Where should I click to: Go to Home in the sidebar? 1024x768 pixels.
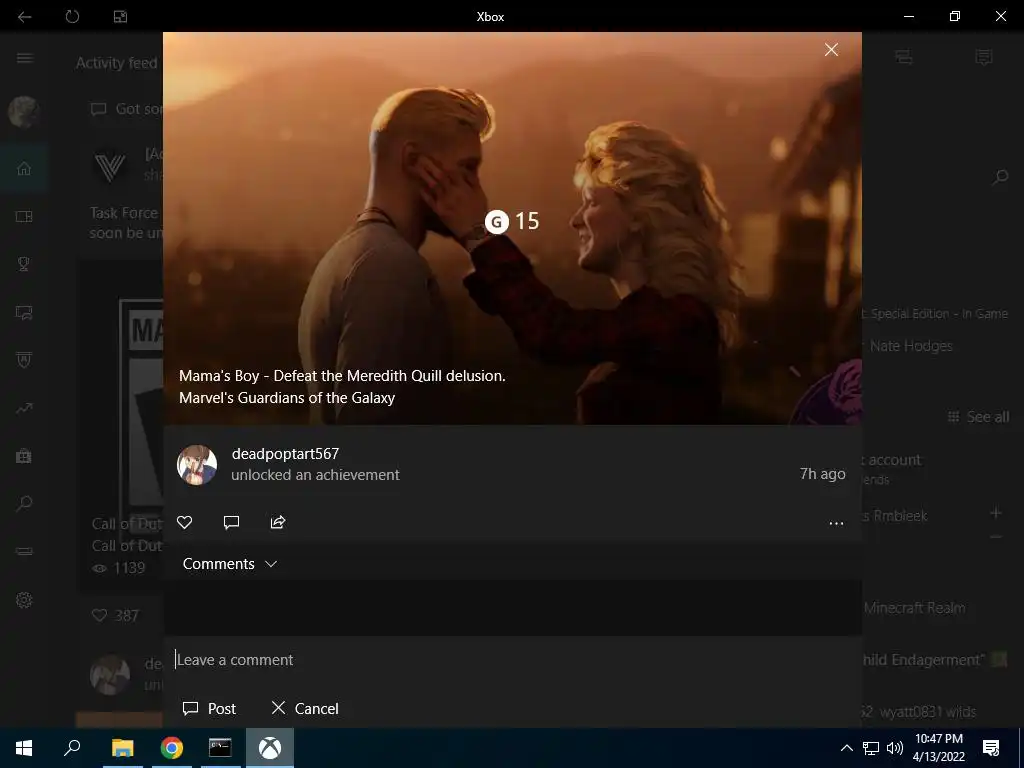click(24, 168)
